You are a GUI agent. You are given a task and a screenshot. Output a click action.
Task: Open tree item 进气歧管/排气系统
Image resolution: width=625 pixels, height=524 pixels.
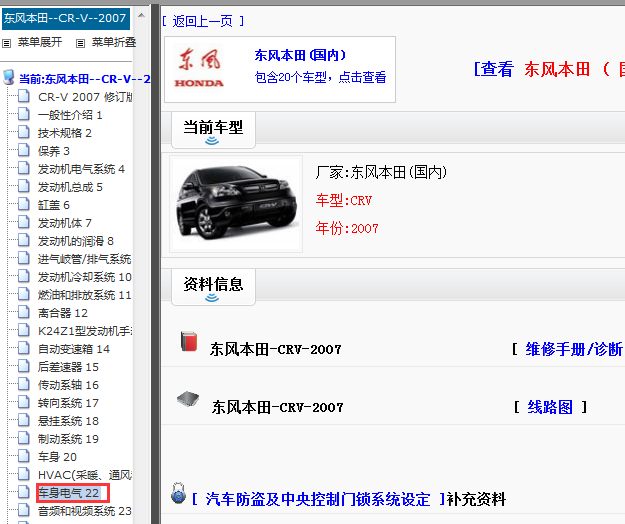[x=85, y=259]
